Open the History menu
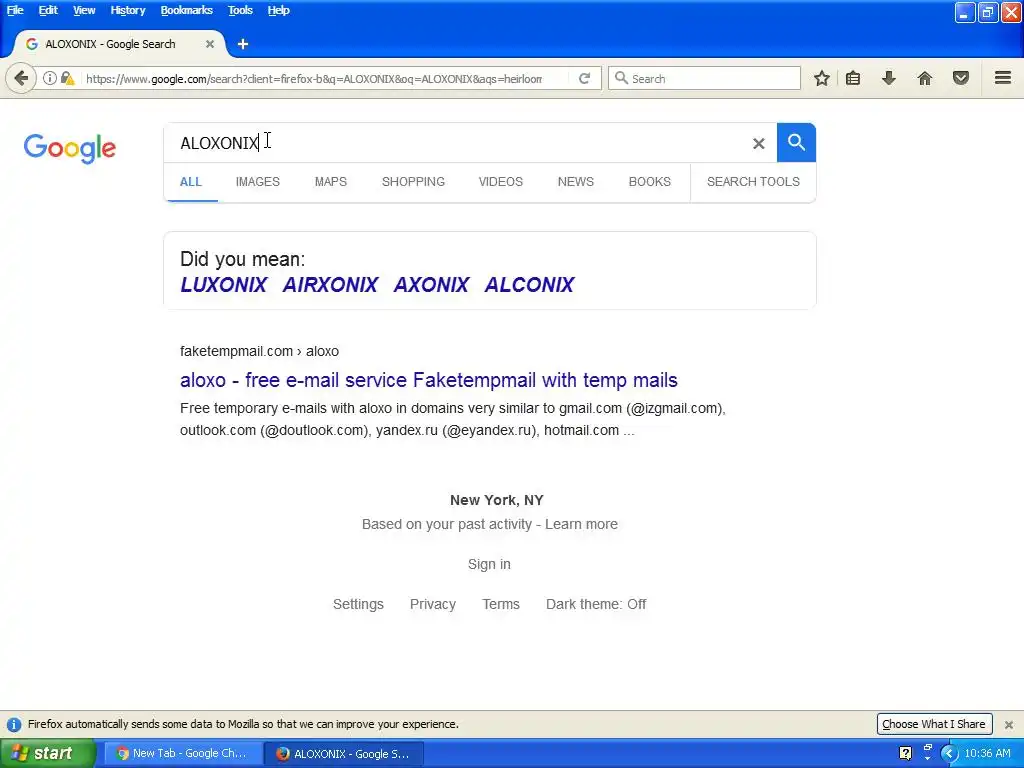The image size is (1024, 768). click(x=128, y=10)
